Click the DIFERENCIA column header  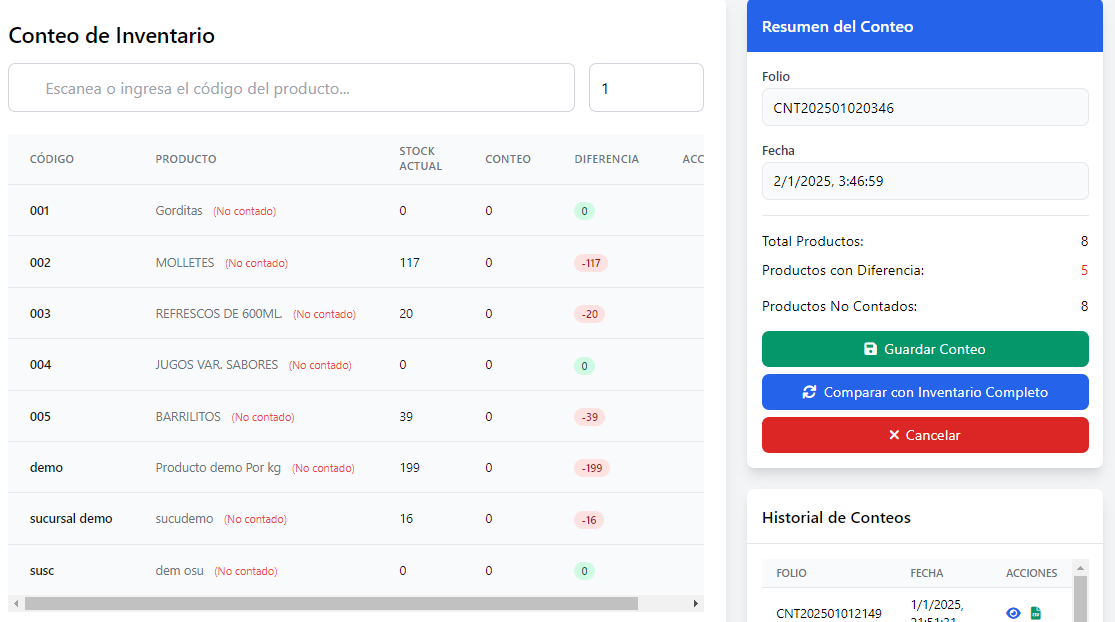point(606,159)
